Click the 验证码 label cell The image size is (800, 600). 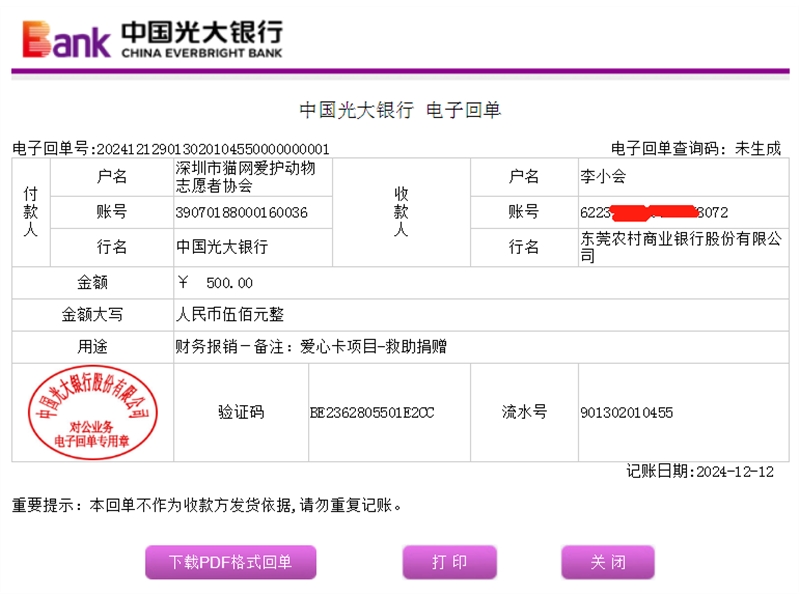click(x=241, y=412)
